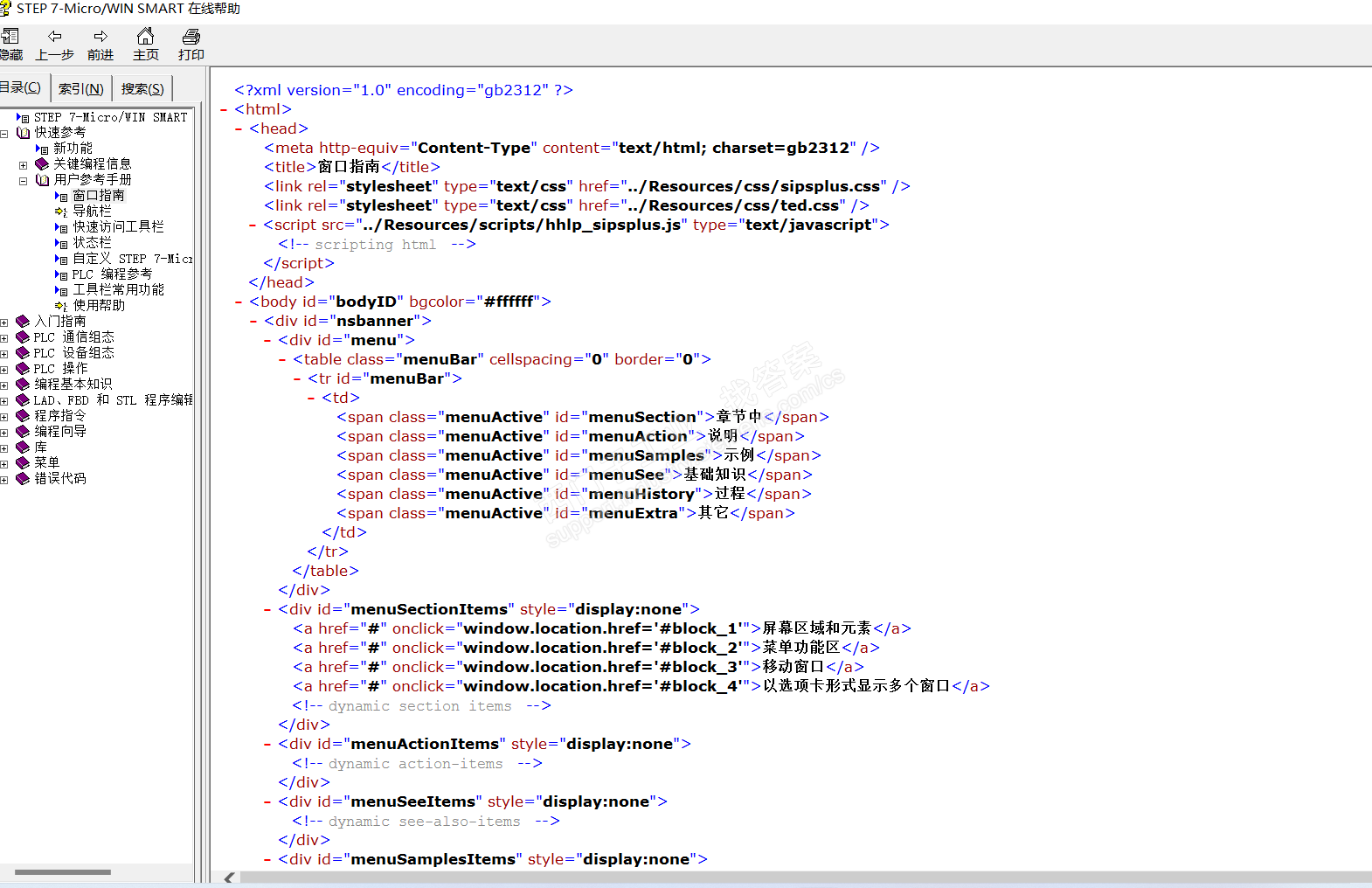The height and width of the screenshot is (888, 1372).
Task: Switch to the 索引(N) index tab
Action: [x=81, y=88]
